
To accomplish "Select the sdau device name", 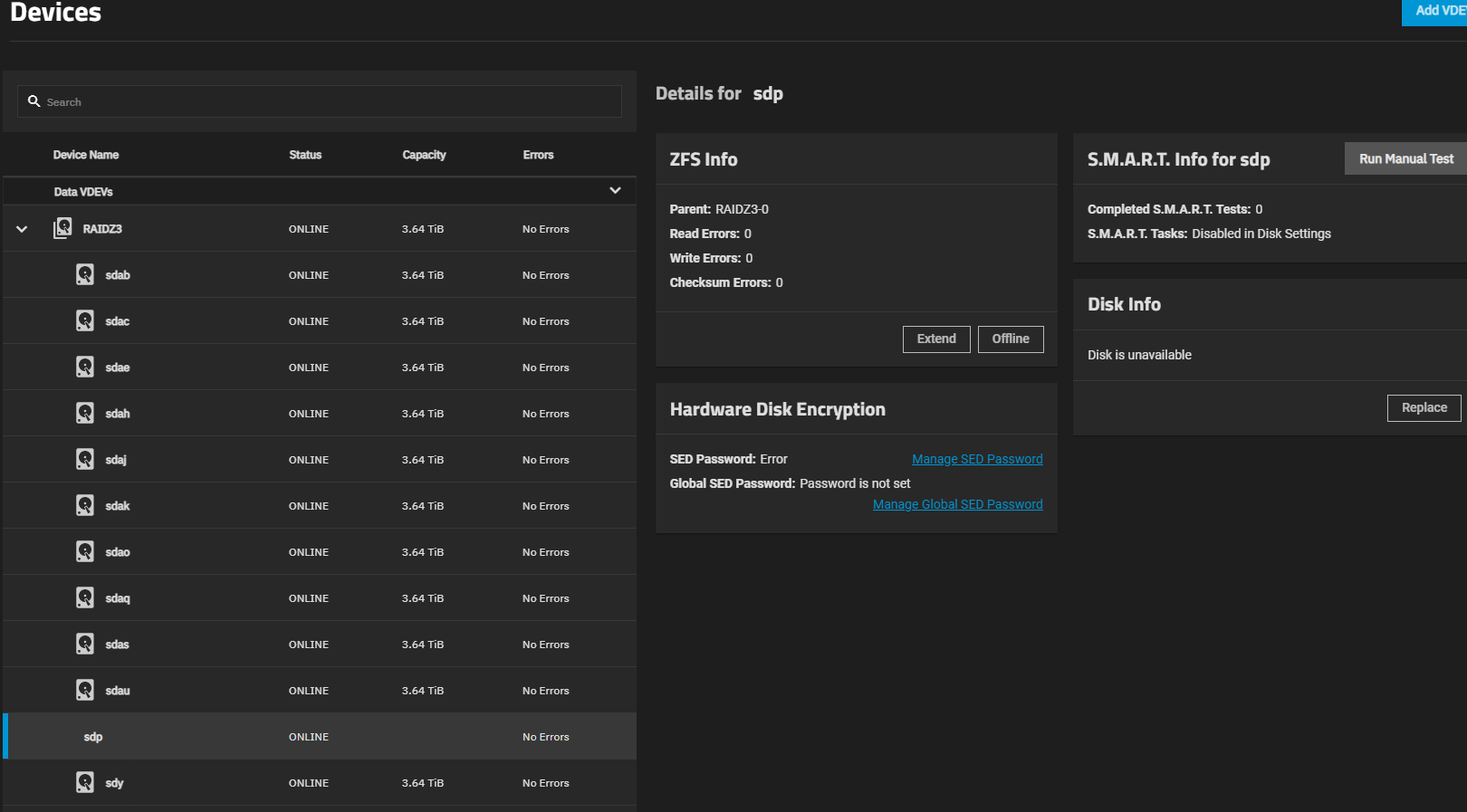I will tap(118, 691).
